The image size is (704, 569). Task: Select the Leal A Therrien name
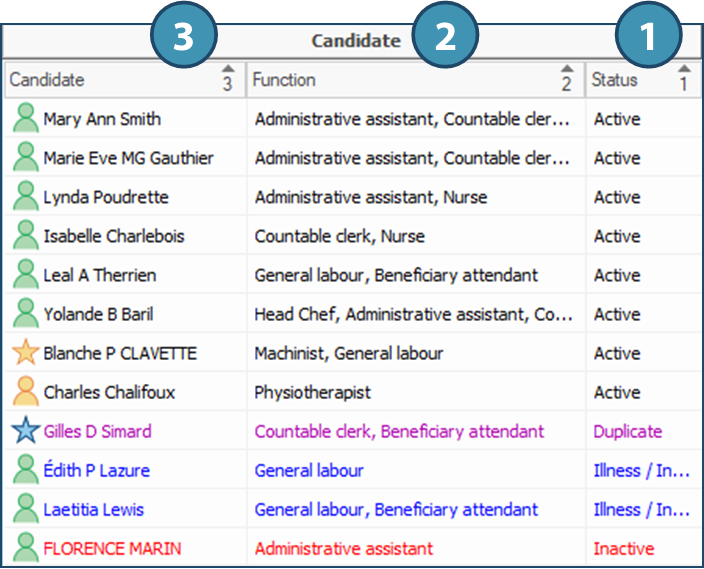(100, 275)
